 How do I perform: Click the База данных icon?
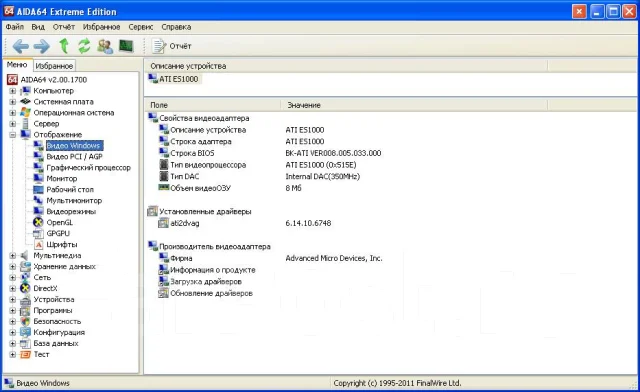tap(25, 344)
